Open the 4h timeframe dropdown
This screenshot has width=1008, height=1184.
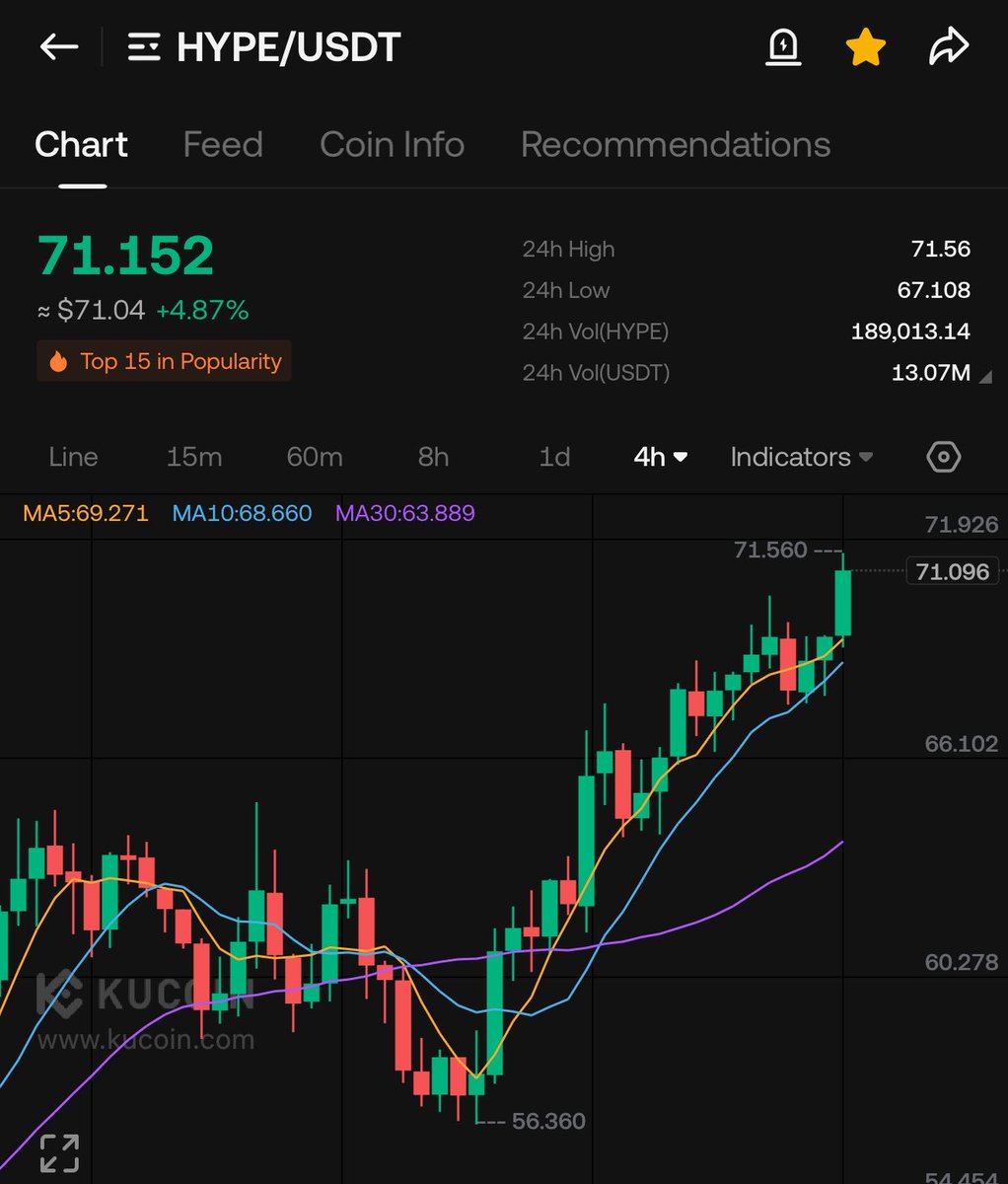pos(660,457)
